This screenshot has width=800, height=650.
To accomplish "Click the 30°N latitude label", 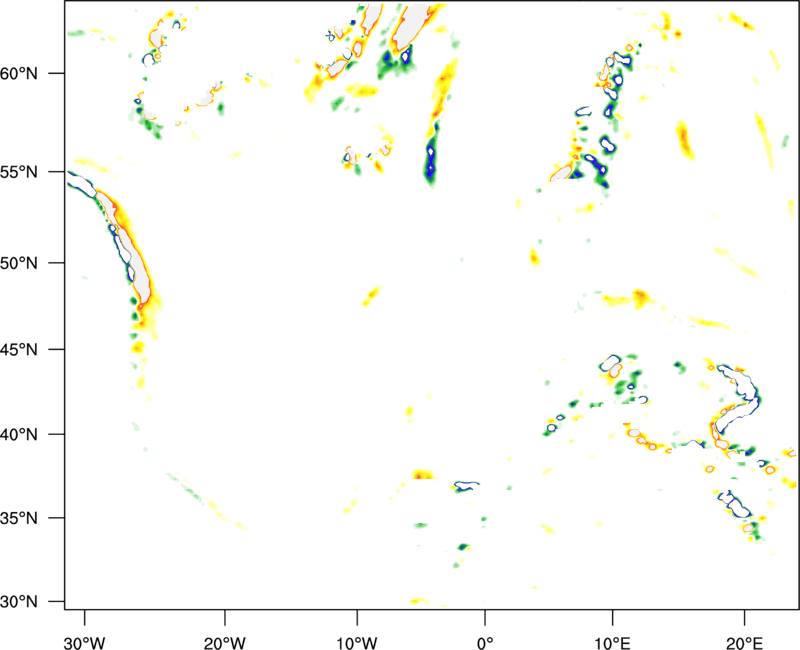I will (35, 602).
